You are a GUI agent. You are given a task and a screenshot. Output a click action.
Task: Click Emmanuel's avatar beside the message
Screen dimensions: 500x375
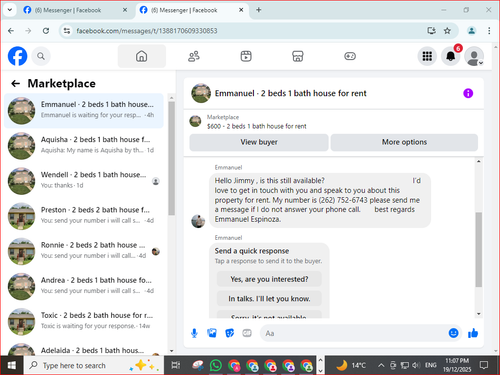point(198,221)
